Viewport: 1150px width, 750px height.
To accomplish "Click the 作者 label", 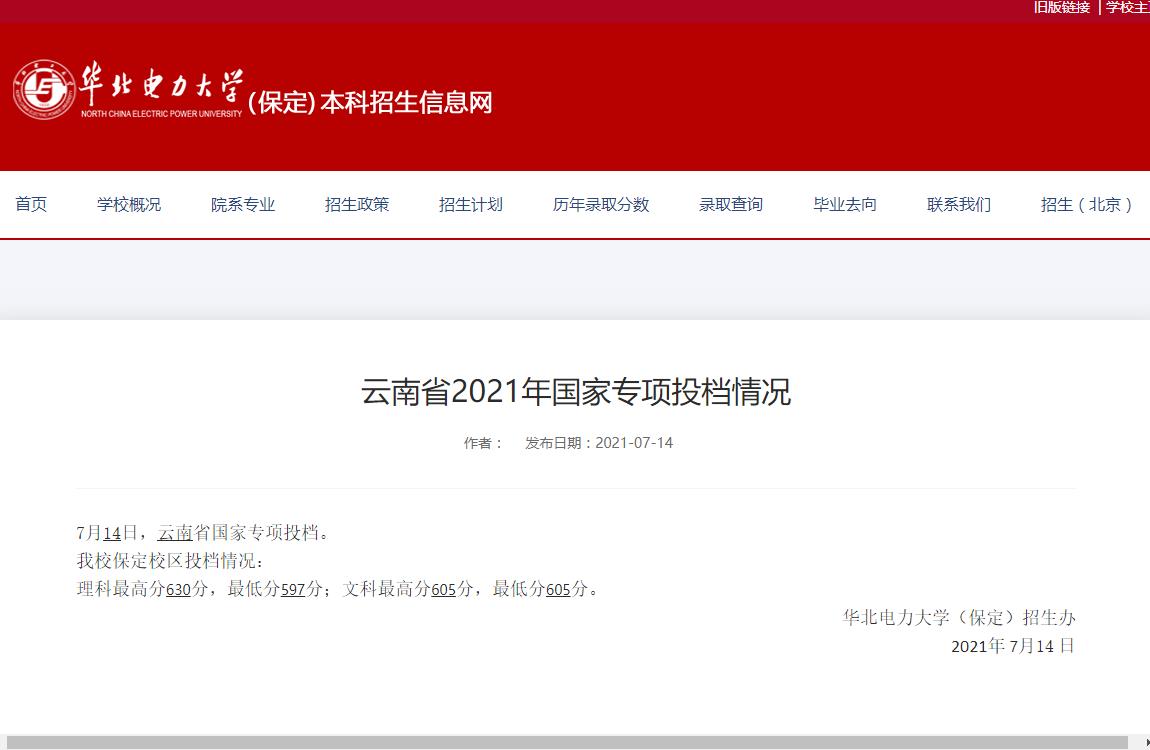I will 483,443.
